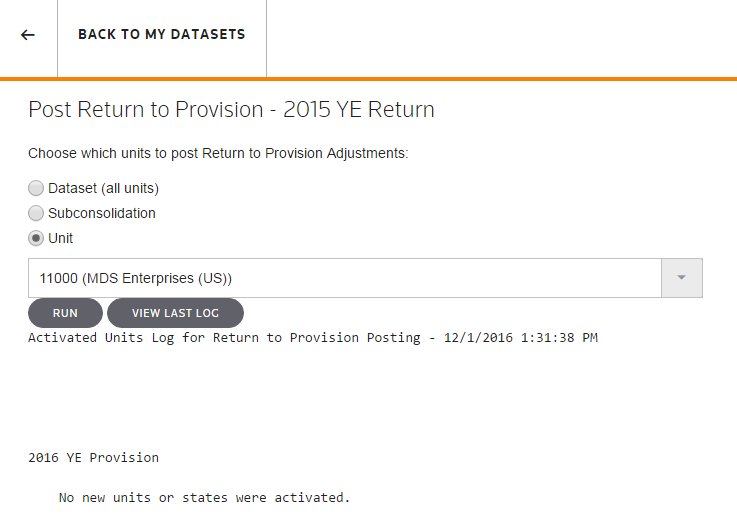Go back to My Datasets
Viewport: 737px width, 517px height.
tap(161, 35)
